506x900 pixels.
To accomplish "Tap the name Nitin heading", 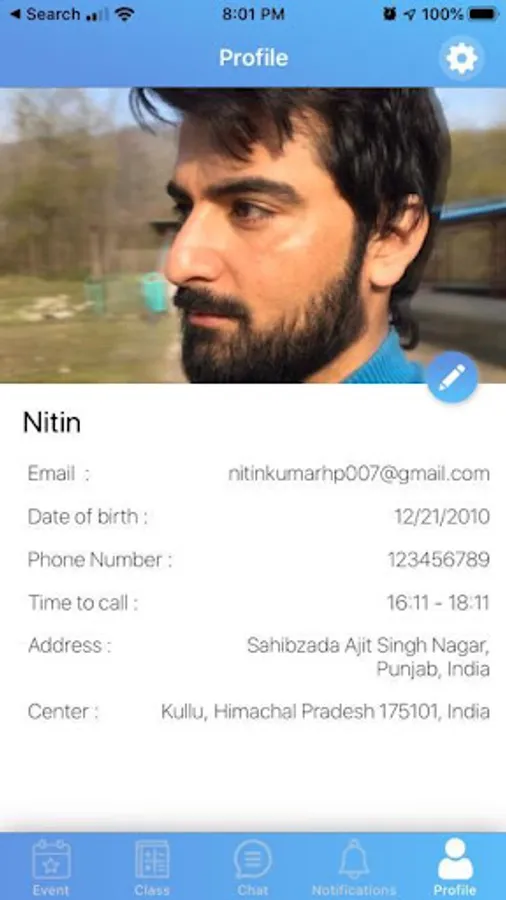I will [x=52, y=423].
